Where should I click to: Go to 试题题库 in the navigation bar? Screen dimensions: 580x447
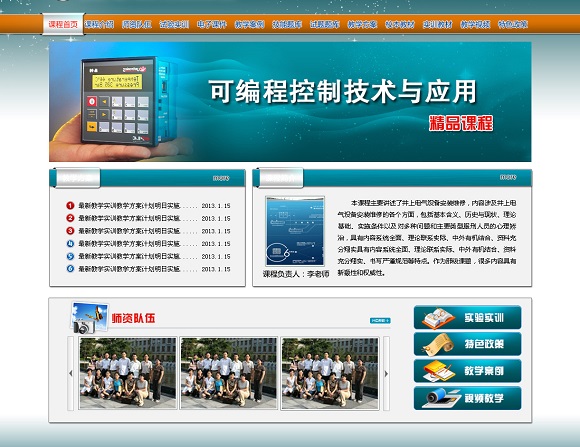pos(325,24)
